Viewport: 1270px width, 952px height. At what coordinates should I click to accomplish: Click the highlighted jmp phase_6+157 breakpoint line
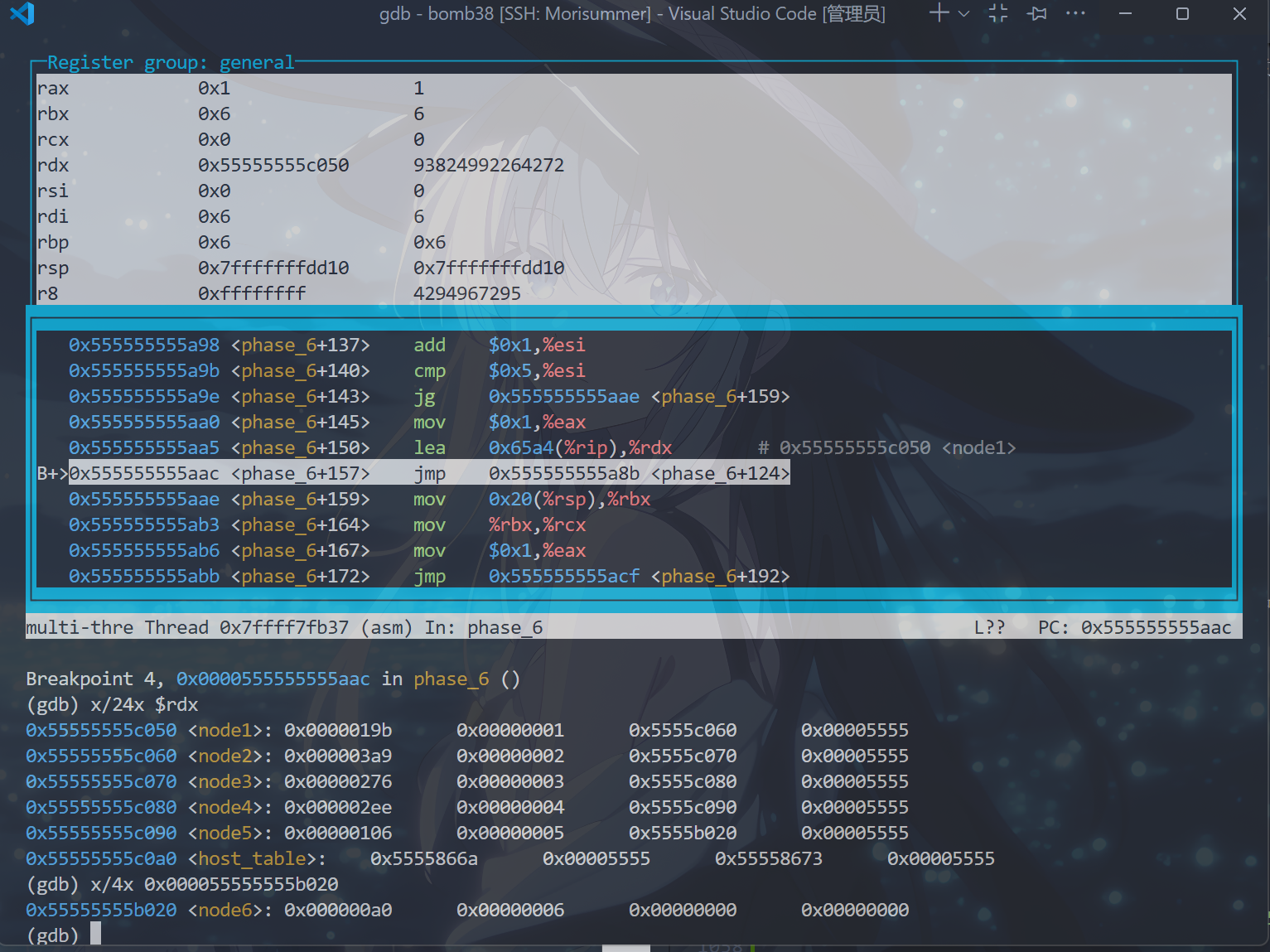click(428, 473)
